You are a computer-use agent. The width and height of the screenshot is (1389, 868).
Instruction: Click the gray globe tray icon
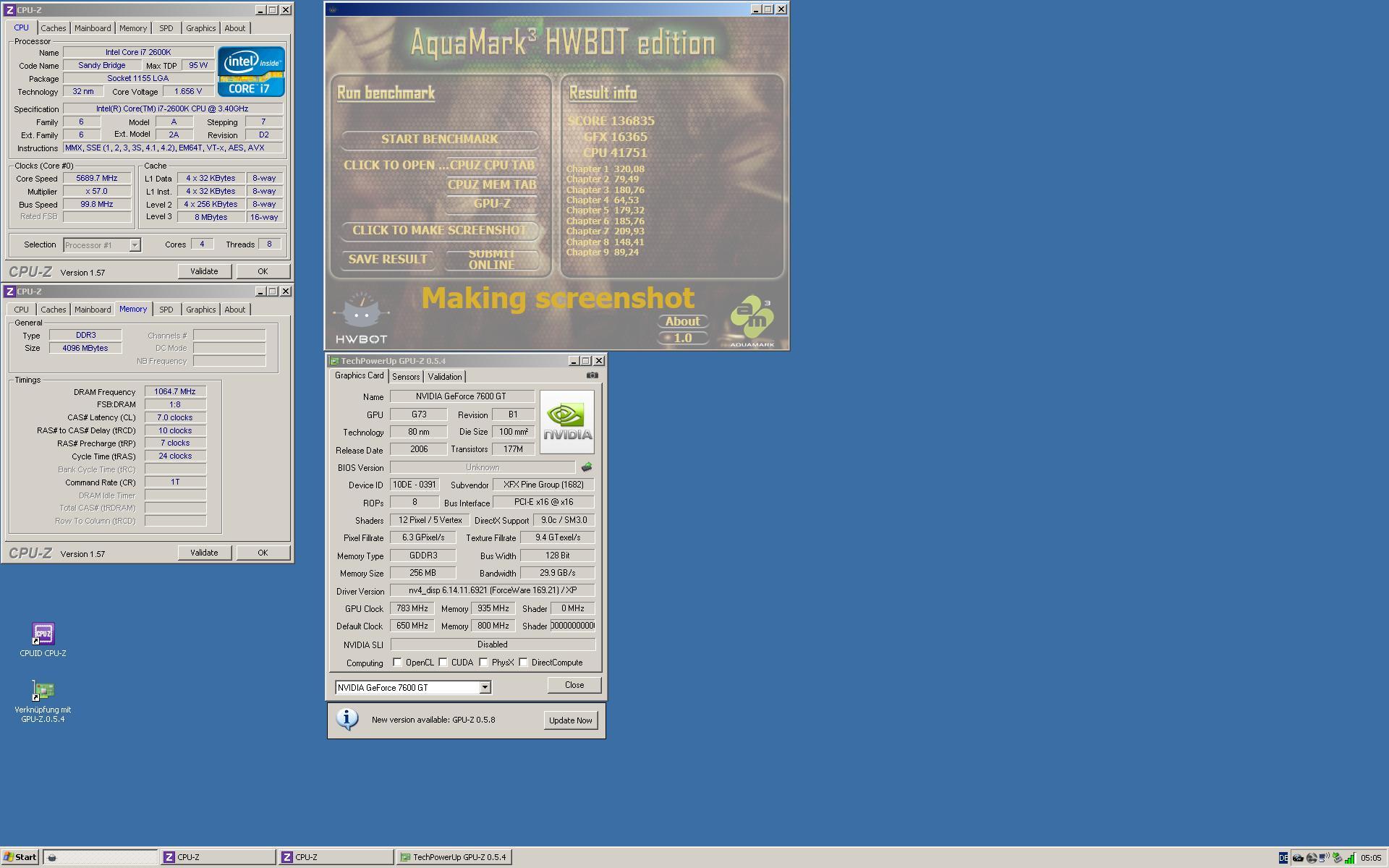pyautogui.click(x=1311, y=858)
